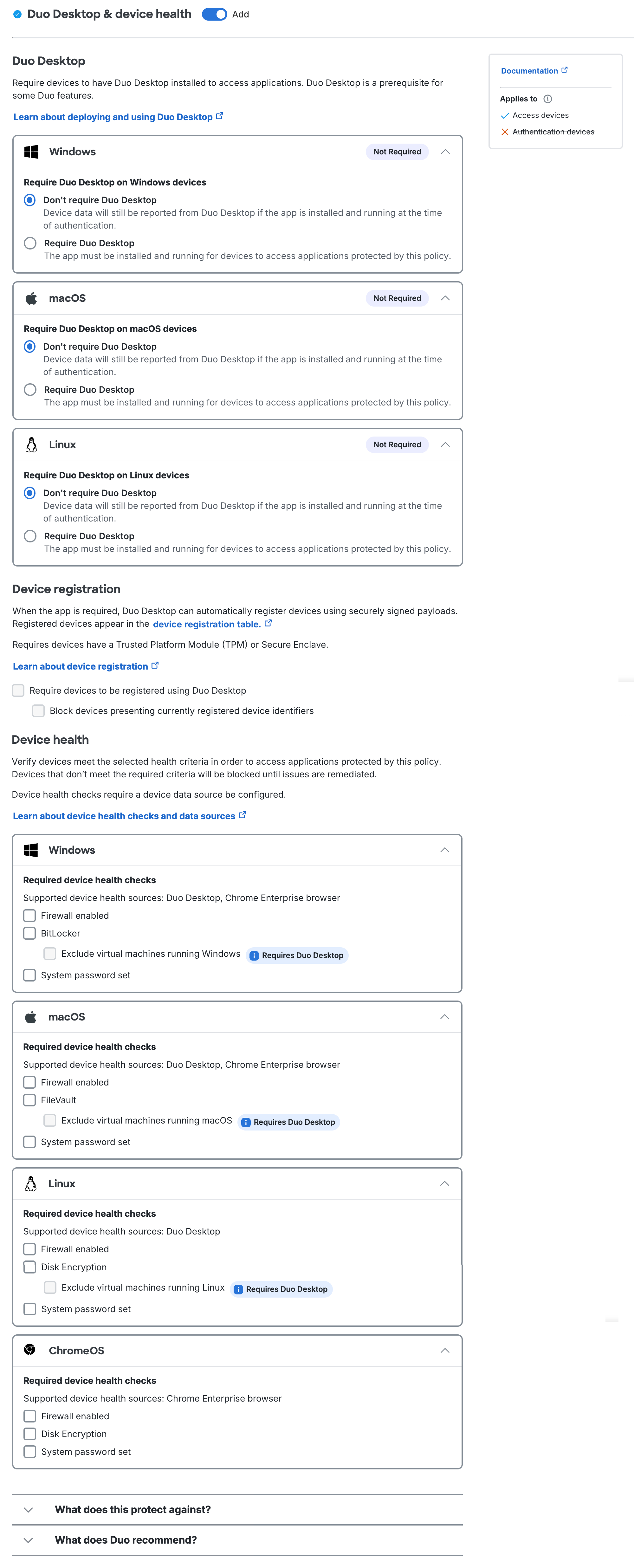Click the blue checkmark badge next to the policy title
The image size is (634, 1568).
click(x=16, y=13)
